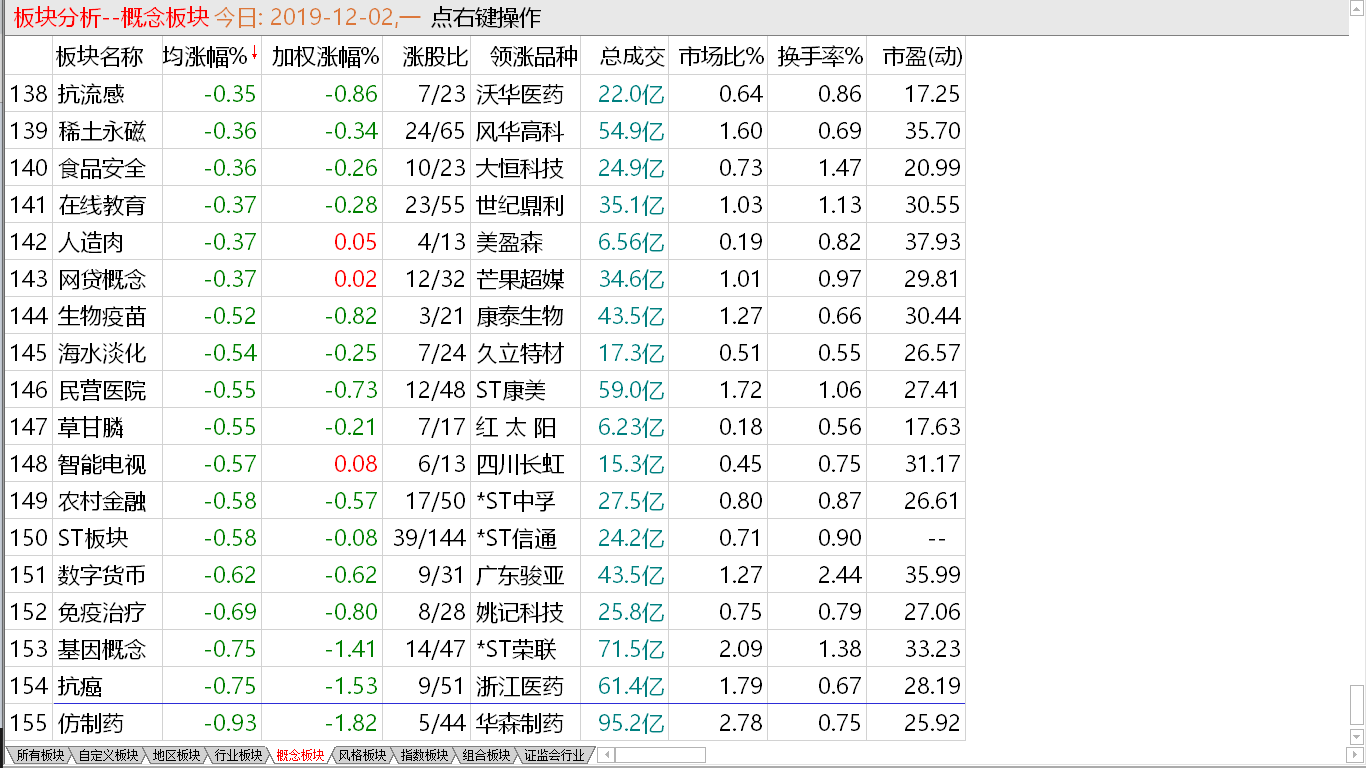Click the vertical scrollbar thumb

[1357, 707]
